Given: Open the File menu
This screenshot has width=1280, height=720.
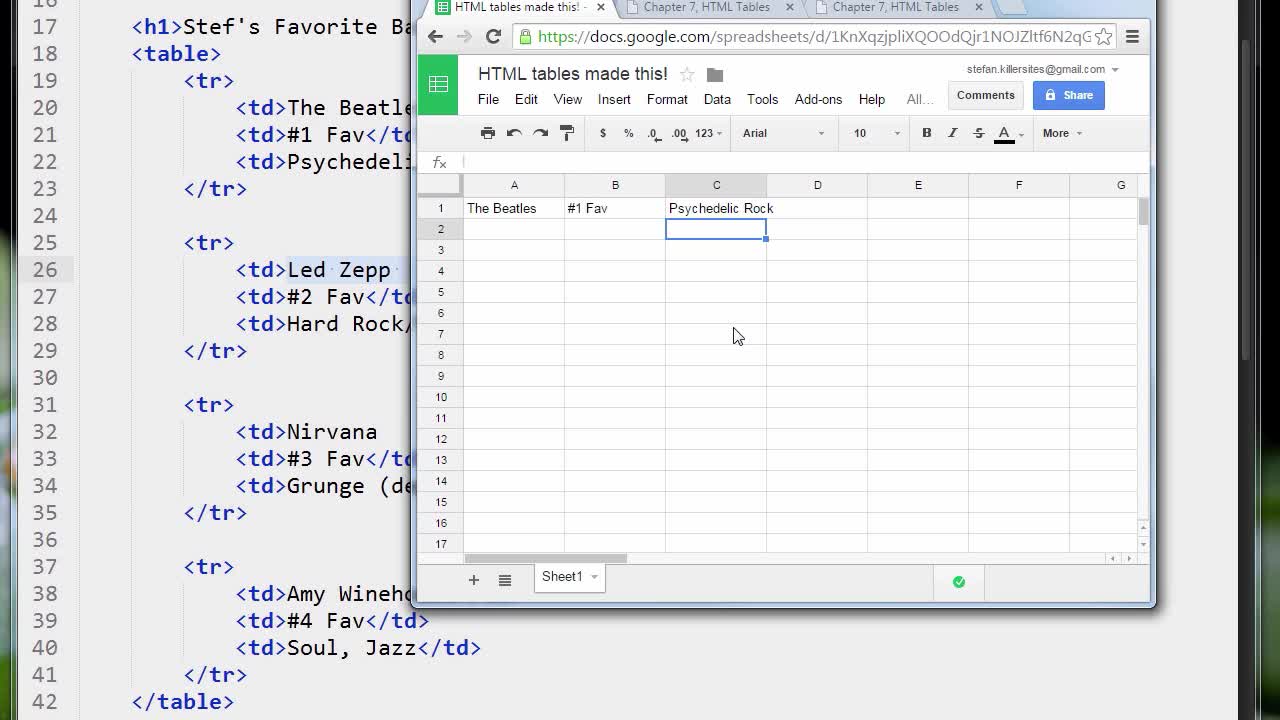Looking at the screenshot, I should (488, 99).
